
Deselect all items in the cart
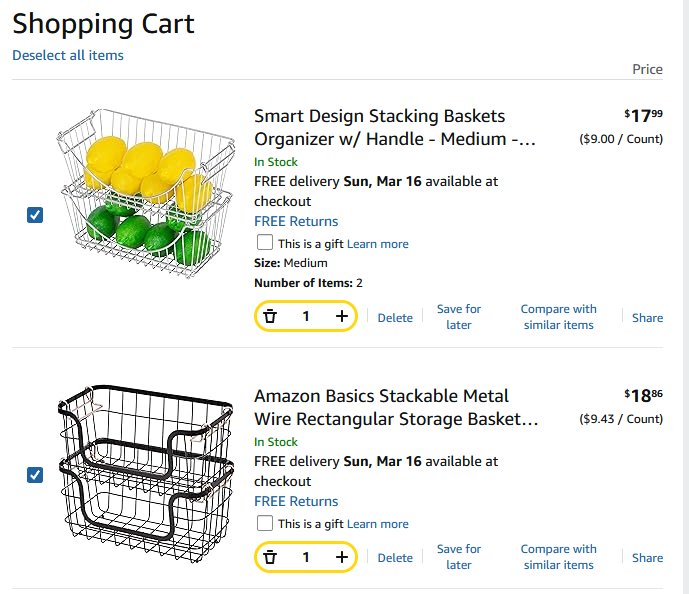click(x=68, y=55)
